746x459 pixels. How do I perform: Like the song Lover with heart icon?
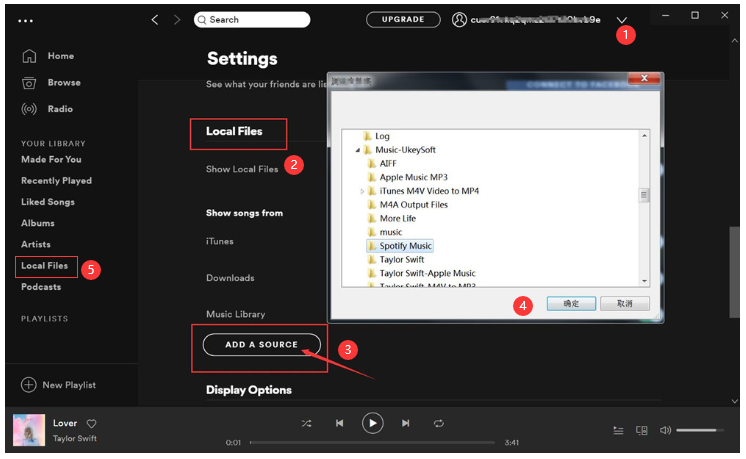point(91,423)
